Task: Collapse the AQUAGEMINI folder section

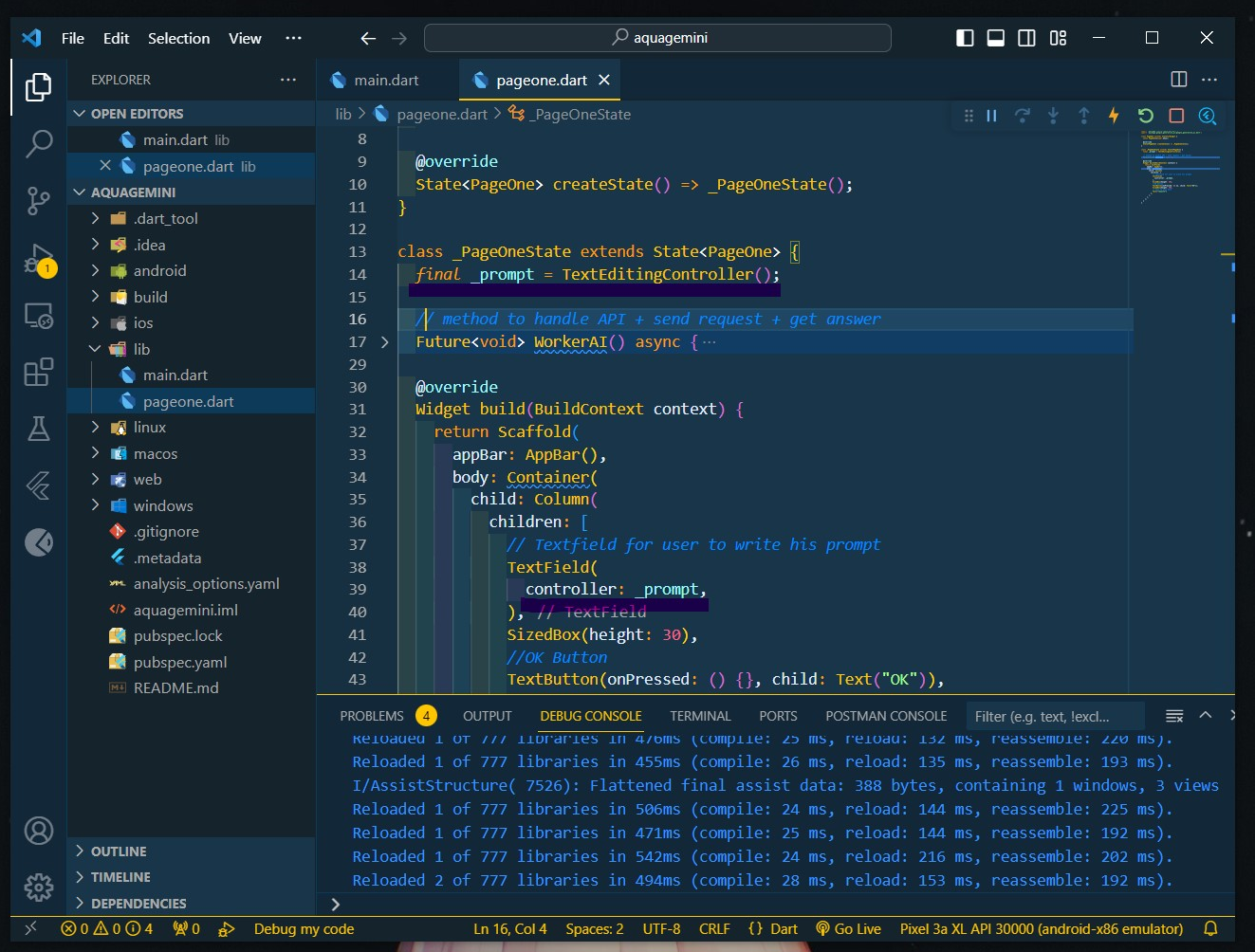Action: point(80,192)
